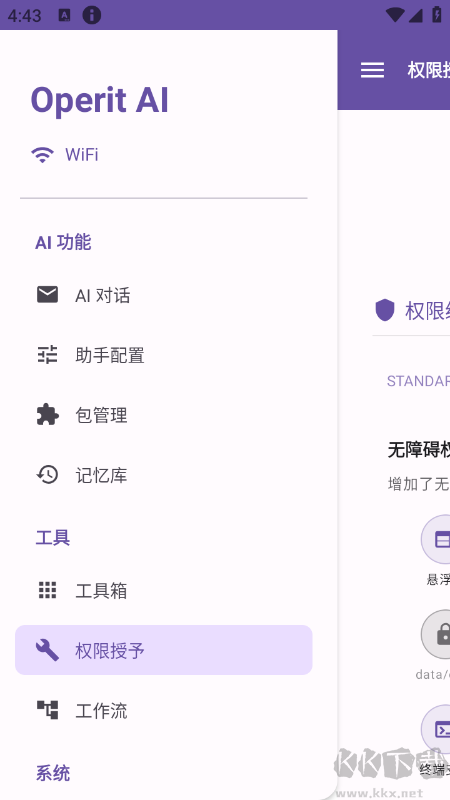Tap the 助手配置 sliders icon
Viewport: 450px width, 800px height.
click(47, 355)
